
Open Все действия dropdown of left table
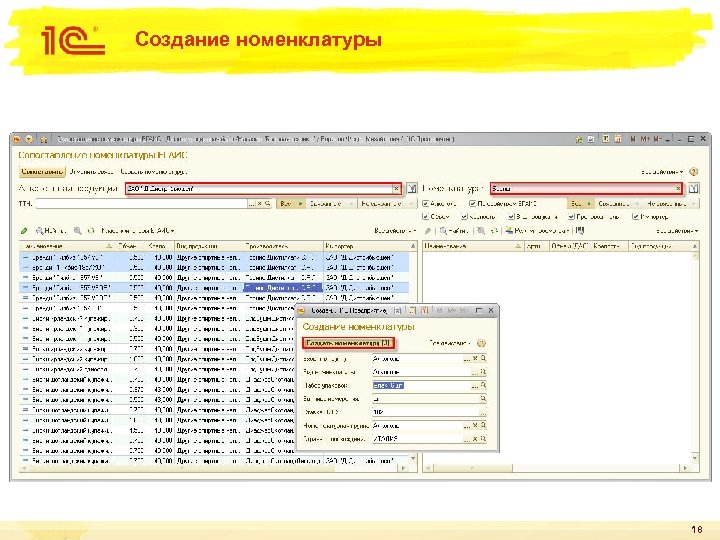click(395, 231)
